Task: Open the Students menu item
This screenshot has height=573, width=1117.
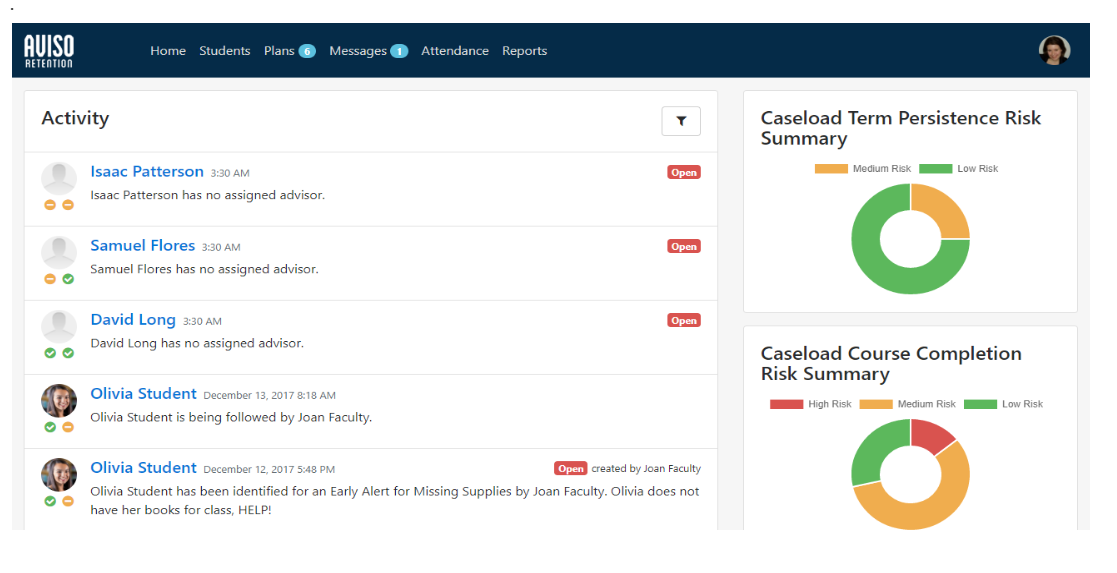Action: 224,51
